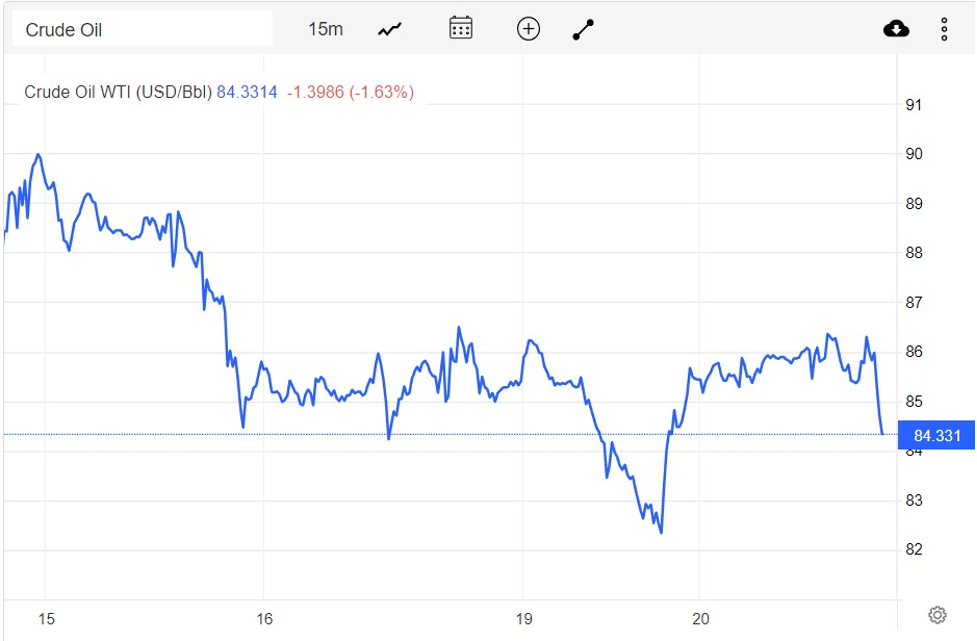
Task: Change the chart type with line icon
Action: coord(389,29)
